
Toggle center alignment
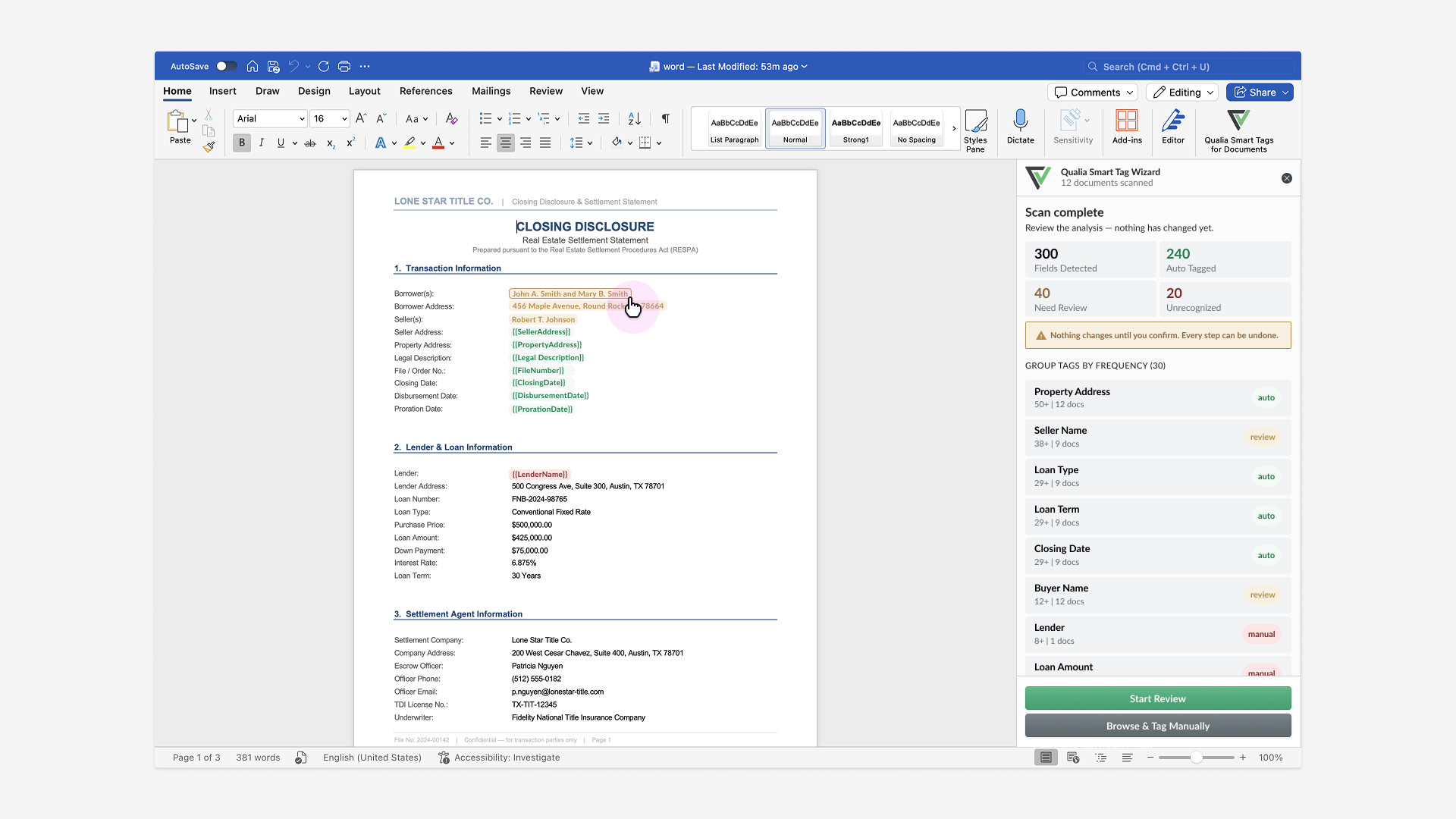coord(506,143)
